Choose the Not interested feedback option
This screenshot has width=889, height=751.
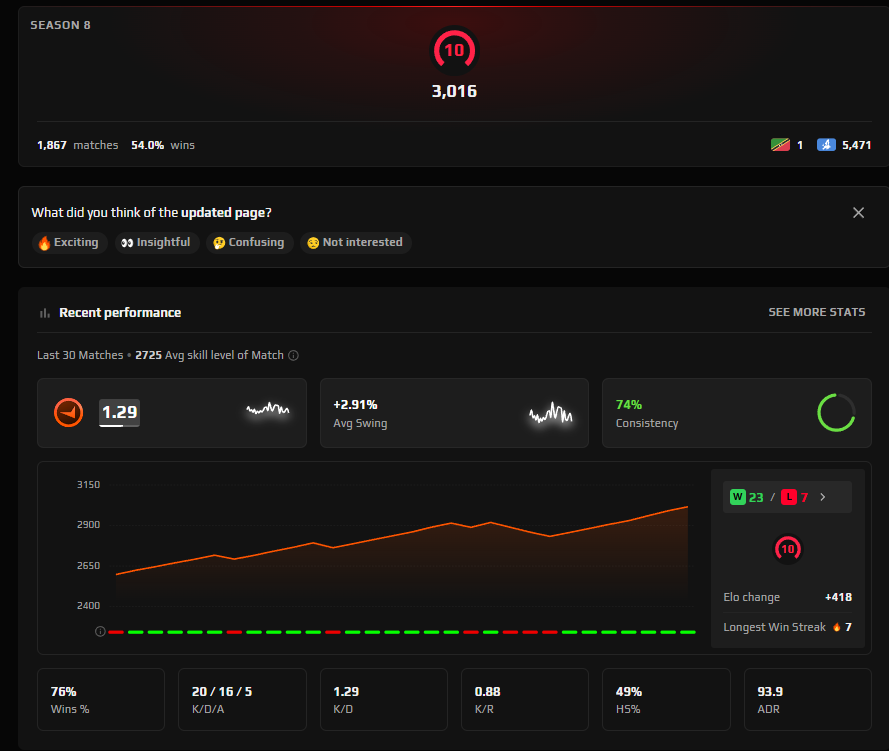click(355, 243)
